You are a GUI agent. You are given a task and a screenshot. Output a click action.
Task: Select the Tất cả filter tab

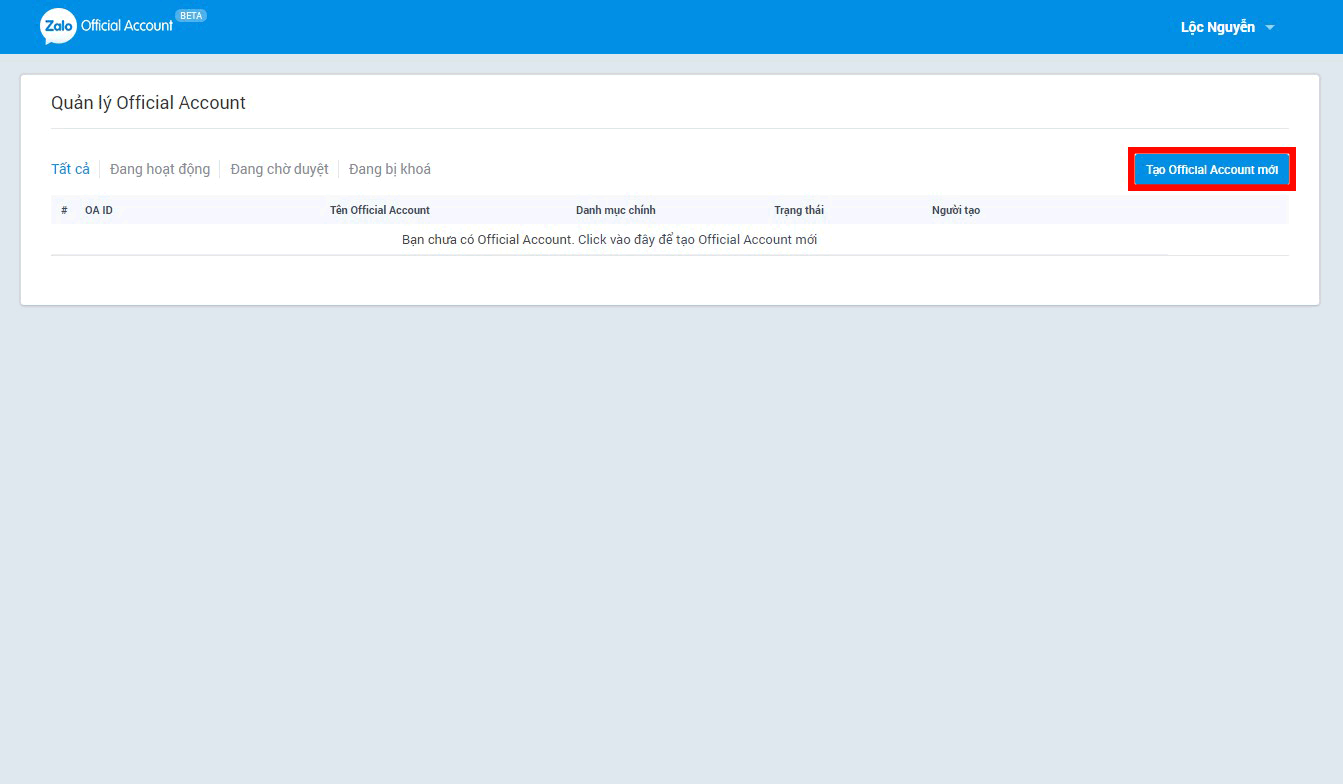70,169
